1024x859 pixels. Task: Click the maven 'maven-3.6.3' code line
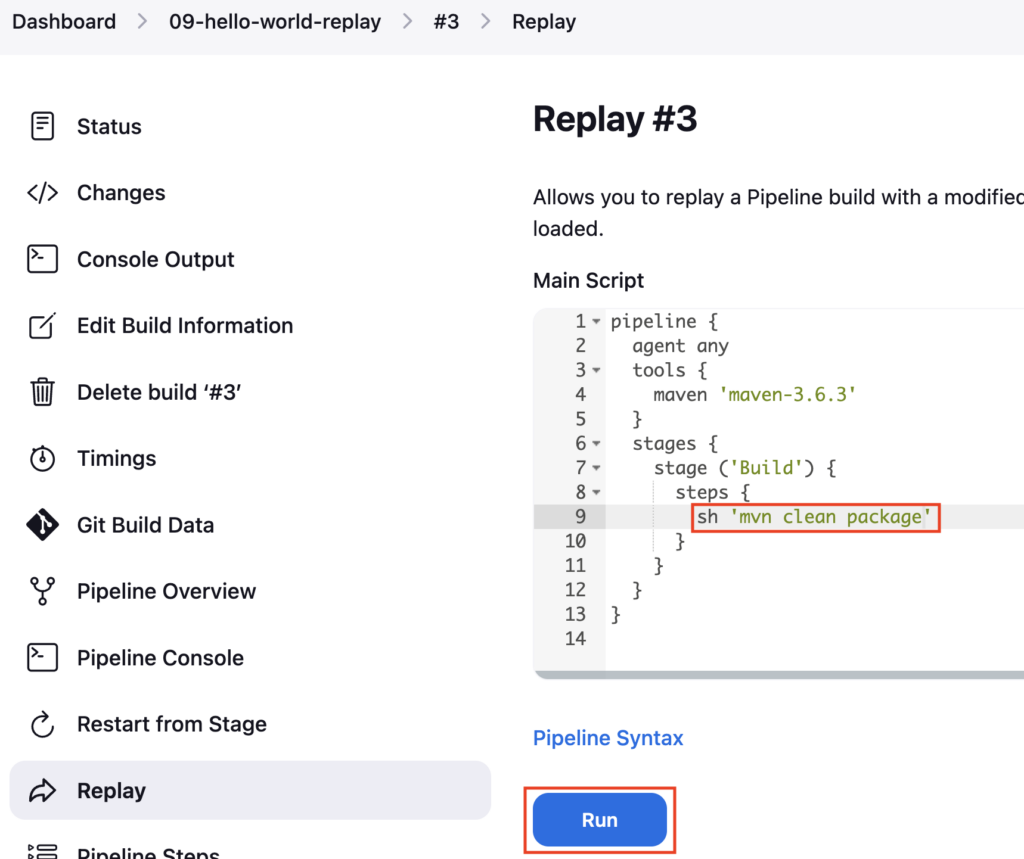754,395
